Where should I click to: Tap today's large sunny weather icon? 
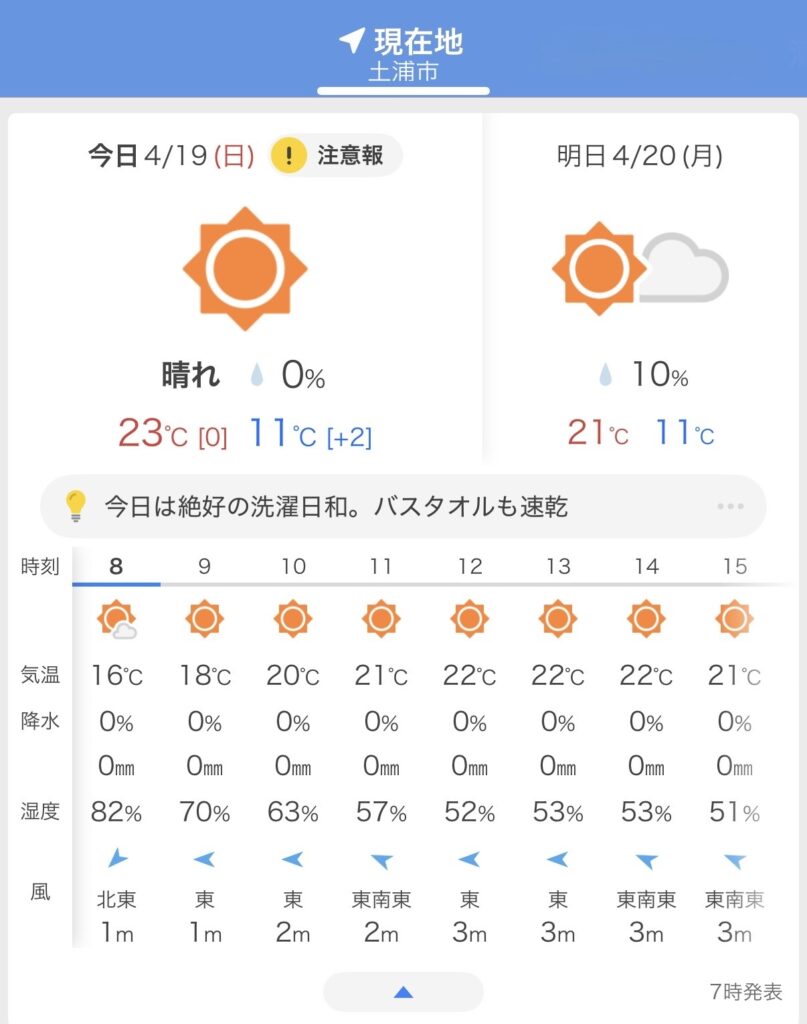(245, 269)
